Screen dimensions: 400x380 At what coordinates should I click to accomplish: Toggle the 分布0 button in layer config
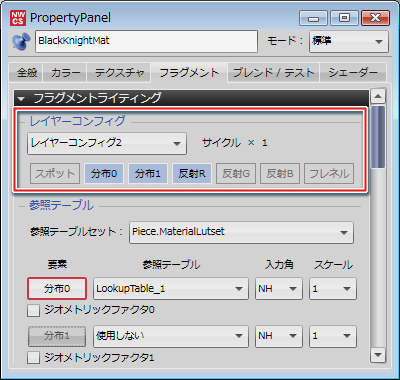[x=104, y=173]
